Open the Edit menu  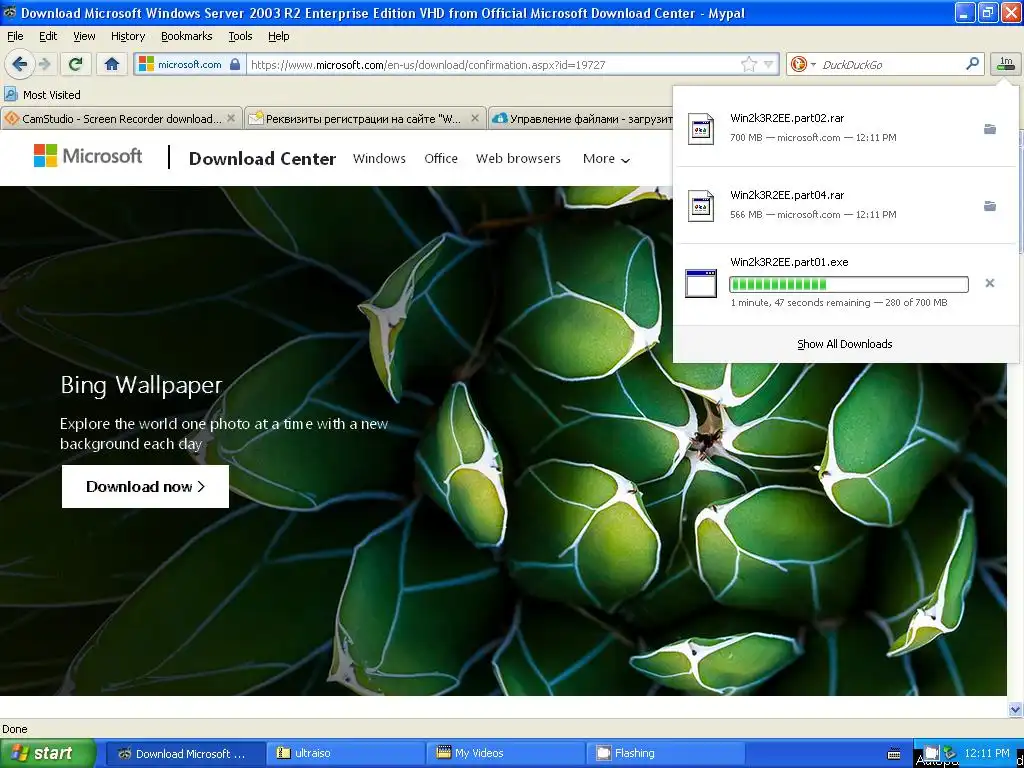click(x=48, y=36)
